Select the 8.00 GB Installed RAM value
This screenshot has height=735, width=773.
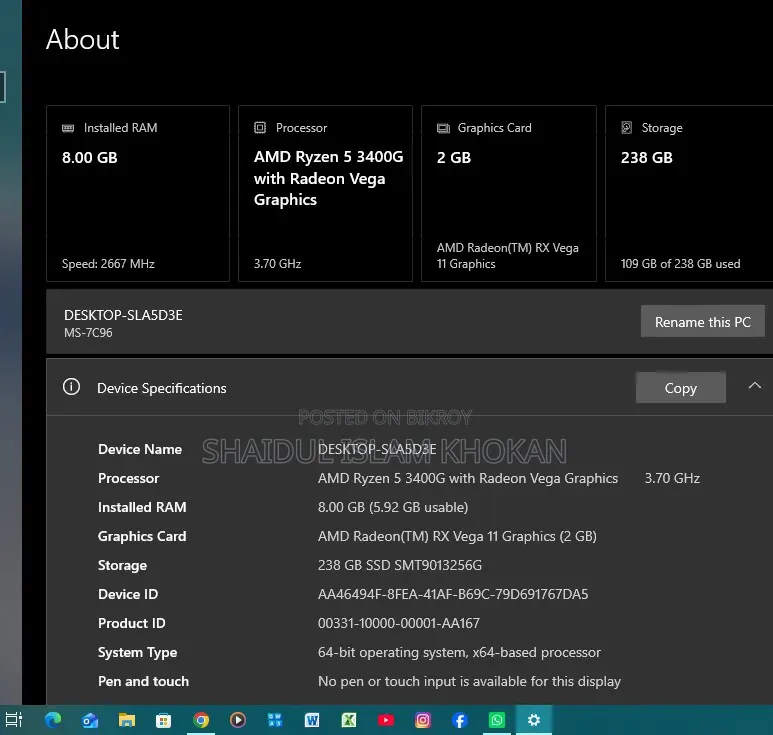(90, 157)
